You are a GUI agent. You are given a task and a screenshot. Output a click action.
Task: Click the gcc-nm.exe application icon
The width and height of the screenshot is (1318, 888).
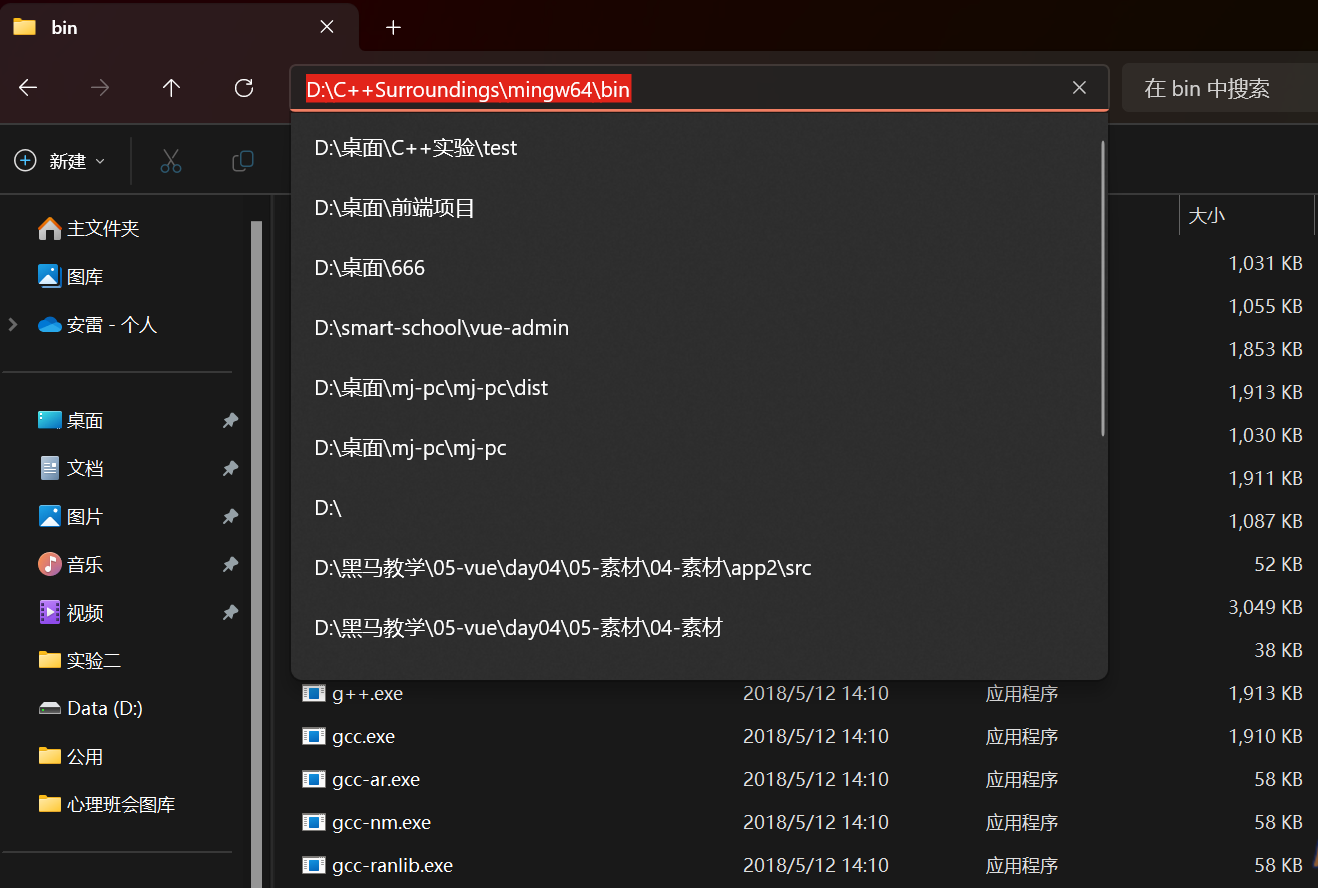coord(314,822)
